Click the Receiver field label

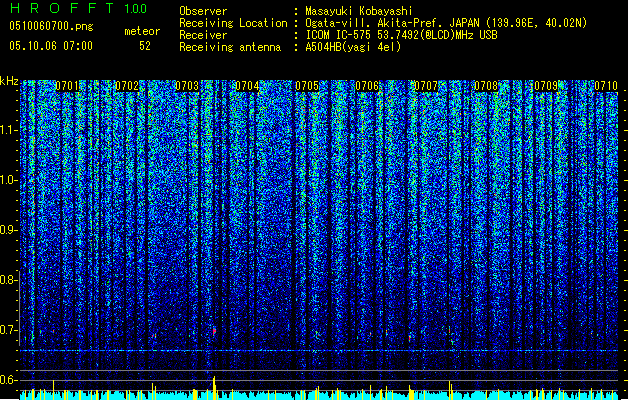tap(203, 35)
